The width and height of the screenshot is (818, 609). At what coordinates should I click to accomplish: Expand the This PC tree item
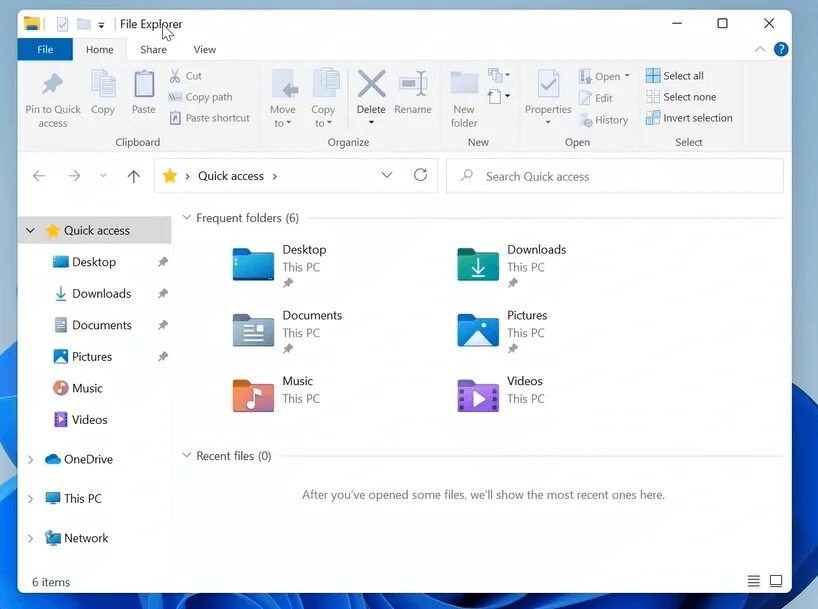(x=30, y=498)
